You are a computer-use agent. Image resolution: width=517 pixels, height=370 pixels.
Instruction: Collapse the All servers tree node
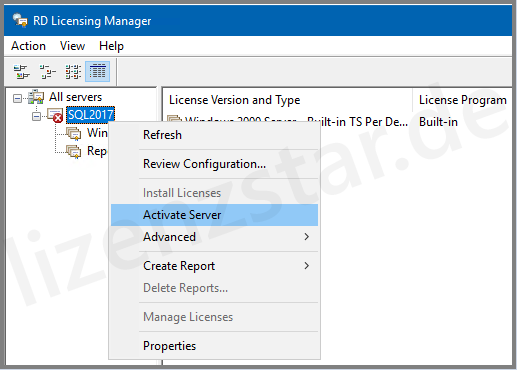[17, 98]
